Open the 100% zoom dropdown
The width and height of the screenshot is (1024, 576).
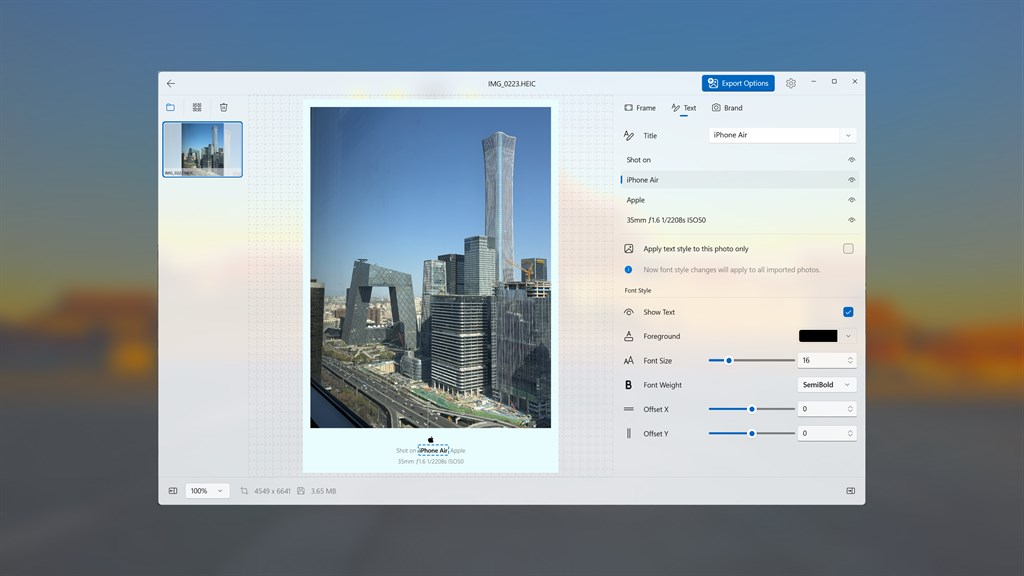coord(208,490)
